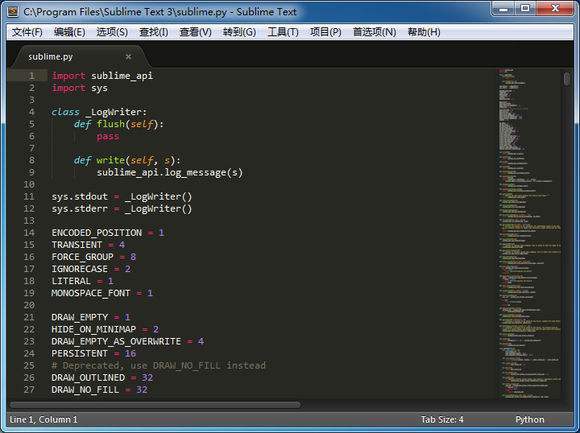Open the 查找(I) menu

[x=154, y=32]
